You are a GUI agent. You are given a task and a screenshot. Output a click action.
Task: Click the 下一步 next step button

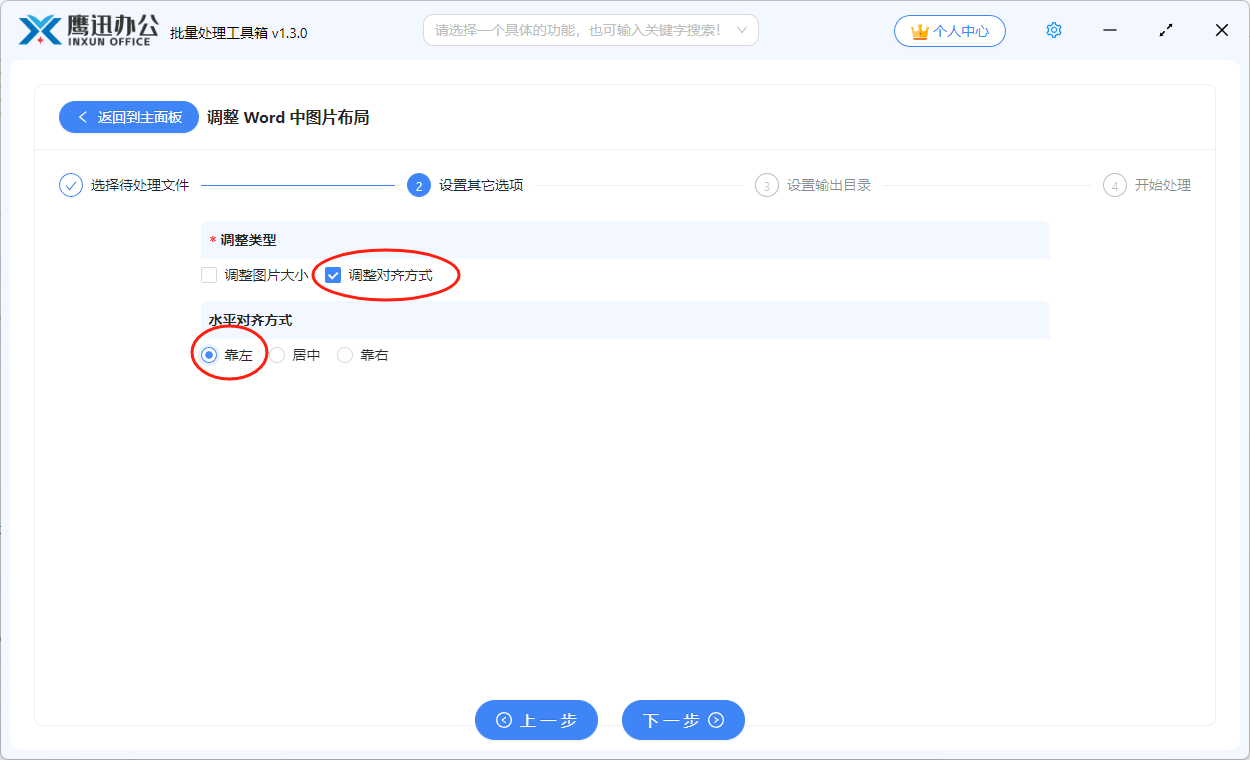[683, 720]
